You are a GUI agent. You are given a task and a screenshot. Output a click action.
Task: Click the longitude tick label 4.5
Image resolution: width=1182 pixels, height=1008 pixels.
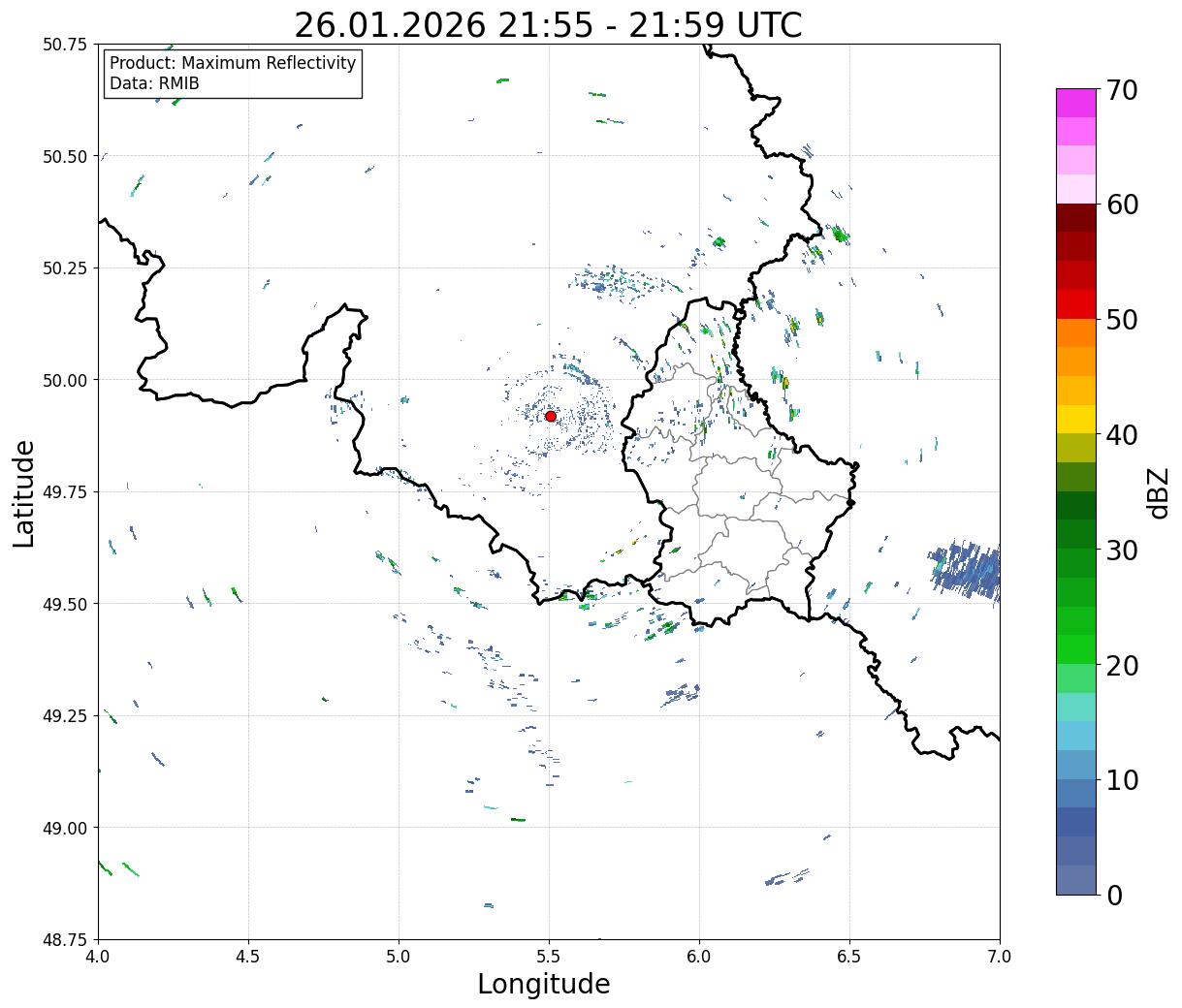248,956
